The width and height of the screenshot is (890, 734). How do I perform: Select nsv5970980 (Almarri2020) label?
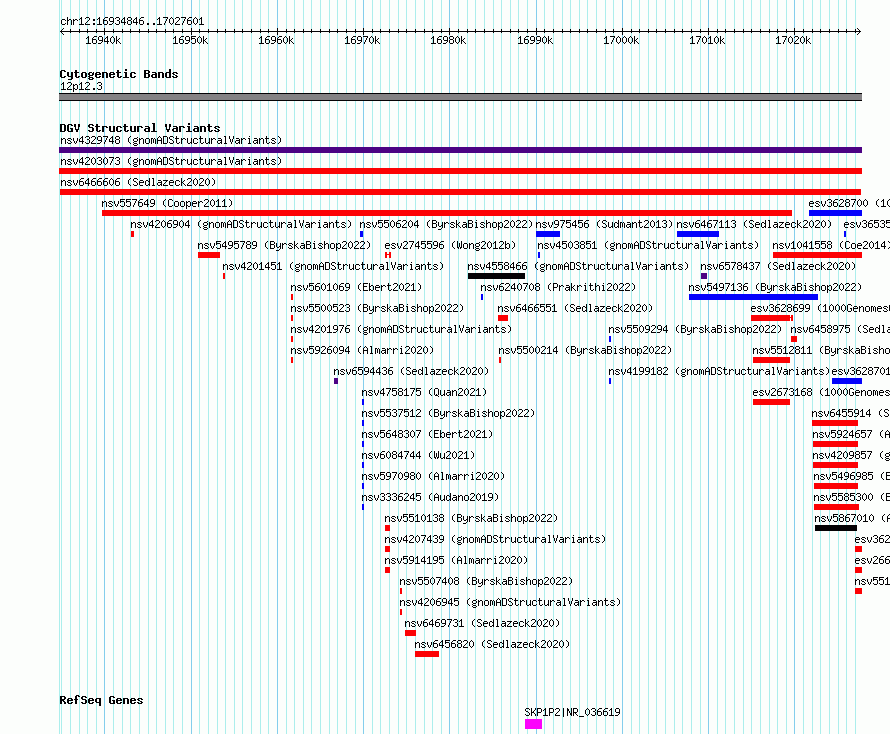click(x=434, y=476)
